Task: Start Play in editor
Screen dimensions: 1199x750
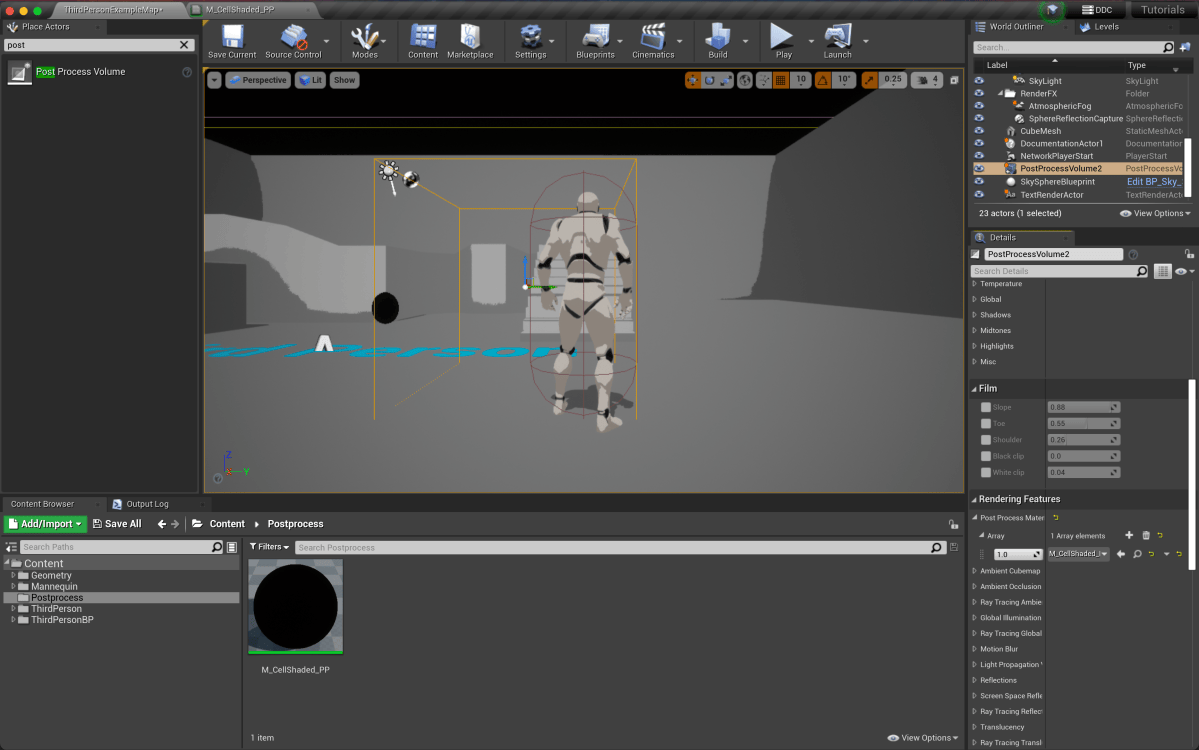Action: coord(782,41)
